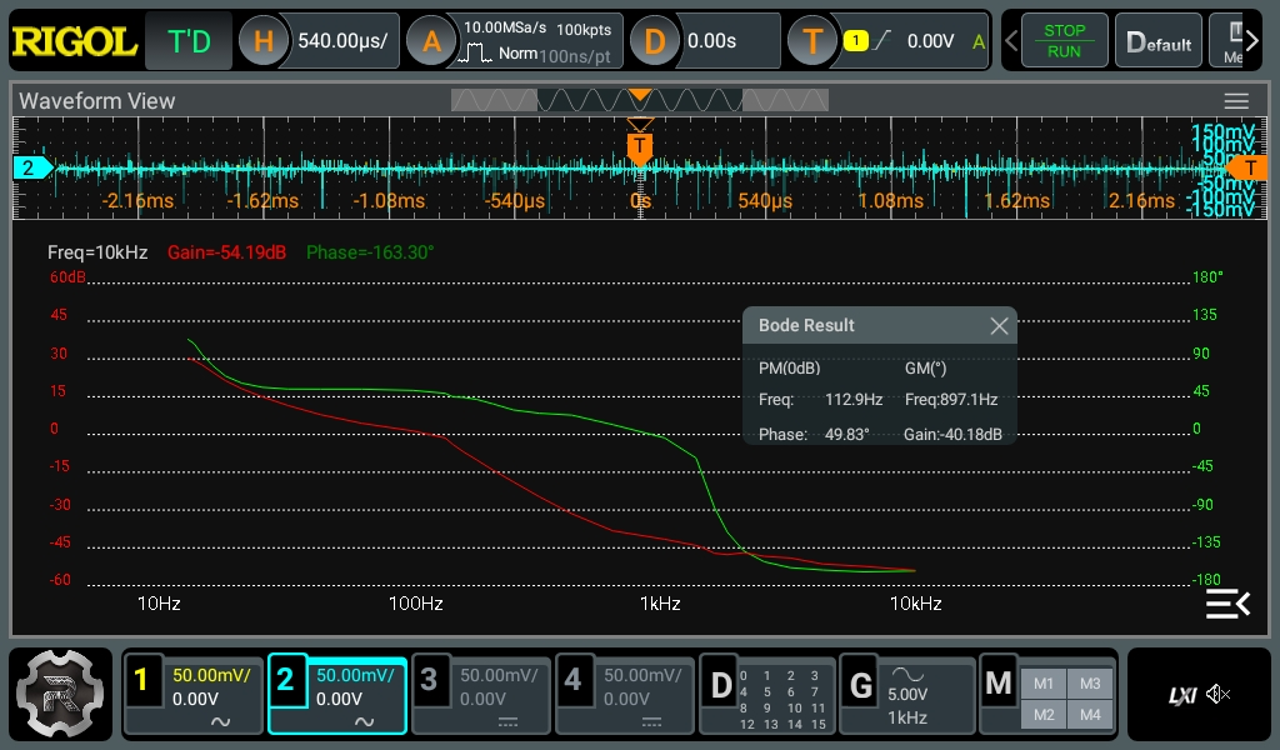Click the orange trigger position marker
The height and width of the screenshot is (750, 1280).
(x=640, y=147)
